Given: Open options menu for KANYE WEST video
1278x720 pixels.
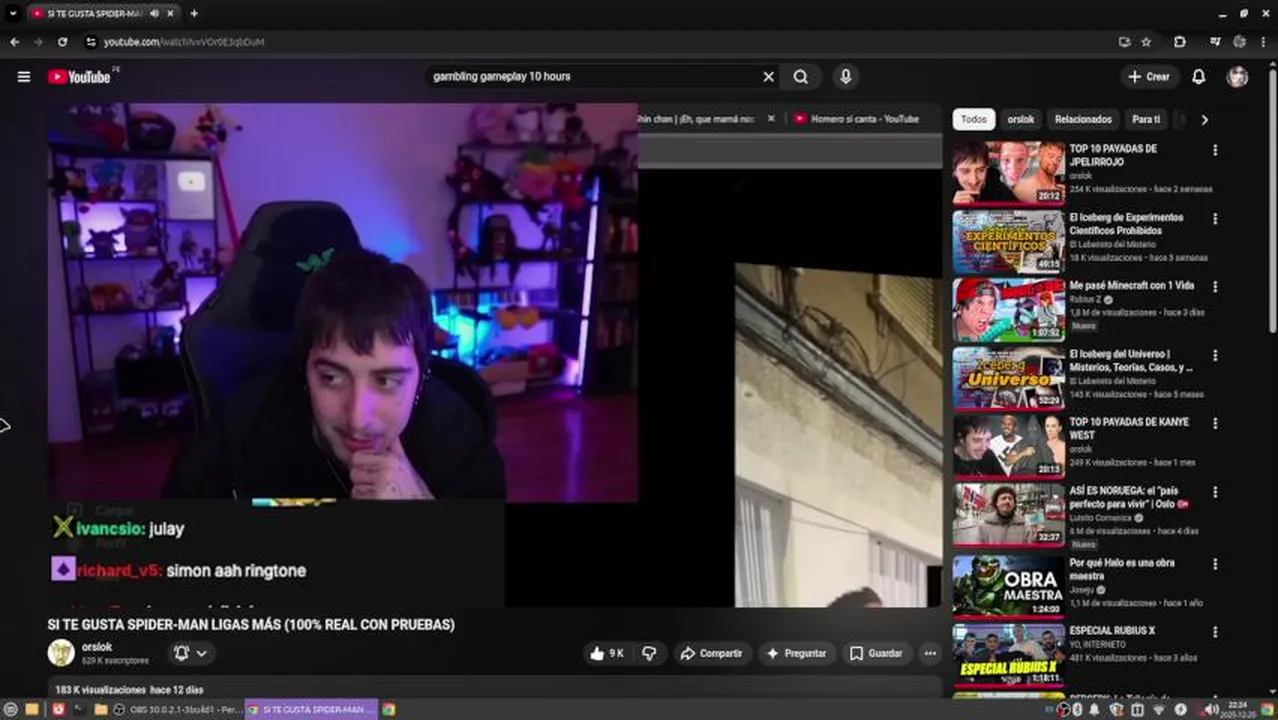Looking at the screenshot, I should [x=1215, y=423].
